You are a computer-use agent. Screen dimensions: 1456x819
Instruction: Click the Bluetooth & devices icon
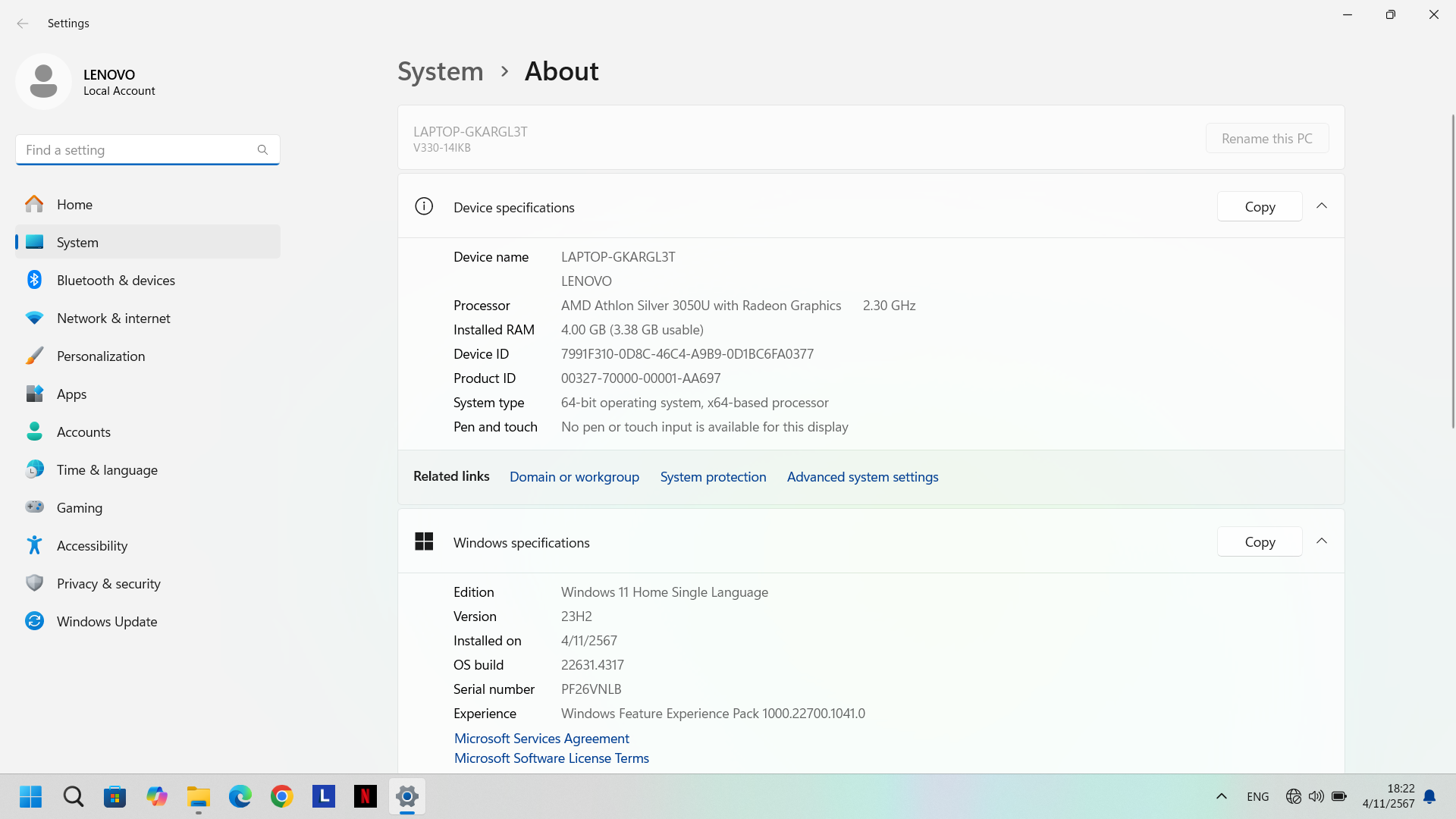pyautogui.click(x=34, y=280)
